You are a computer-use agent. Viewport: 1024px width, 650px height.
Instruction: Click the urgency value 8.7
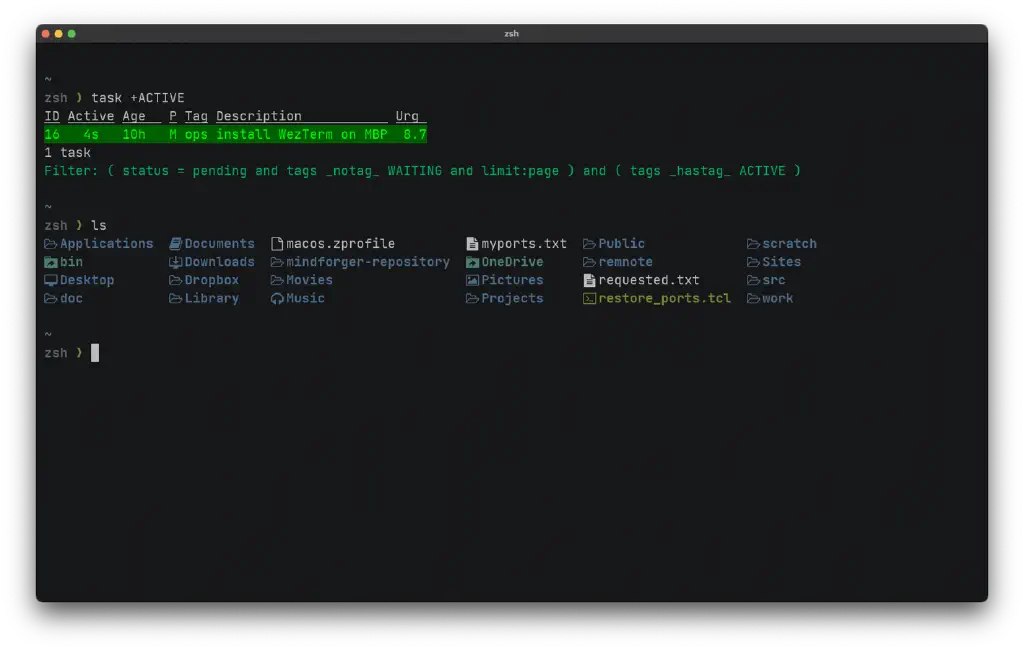pyautogui.click(x=415, y=135)
